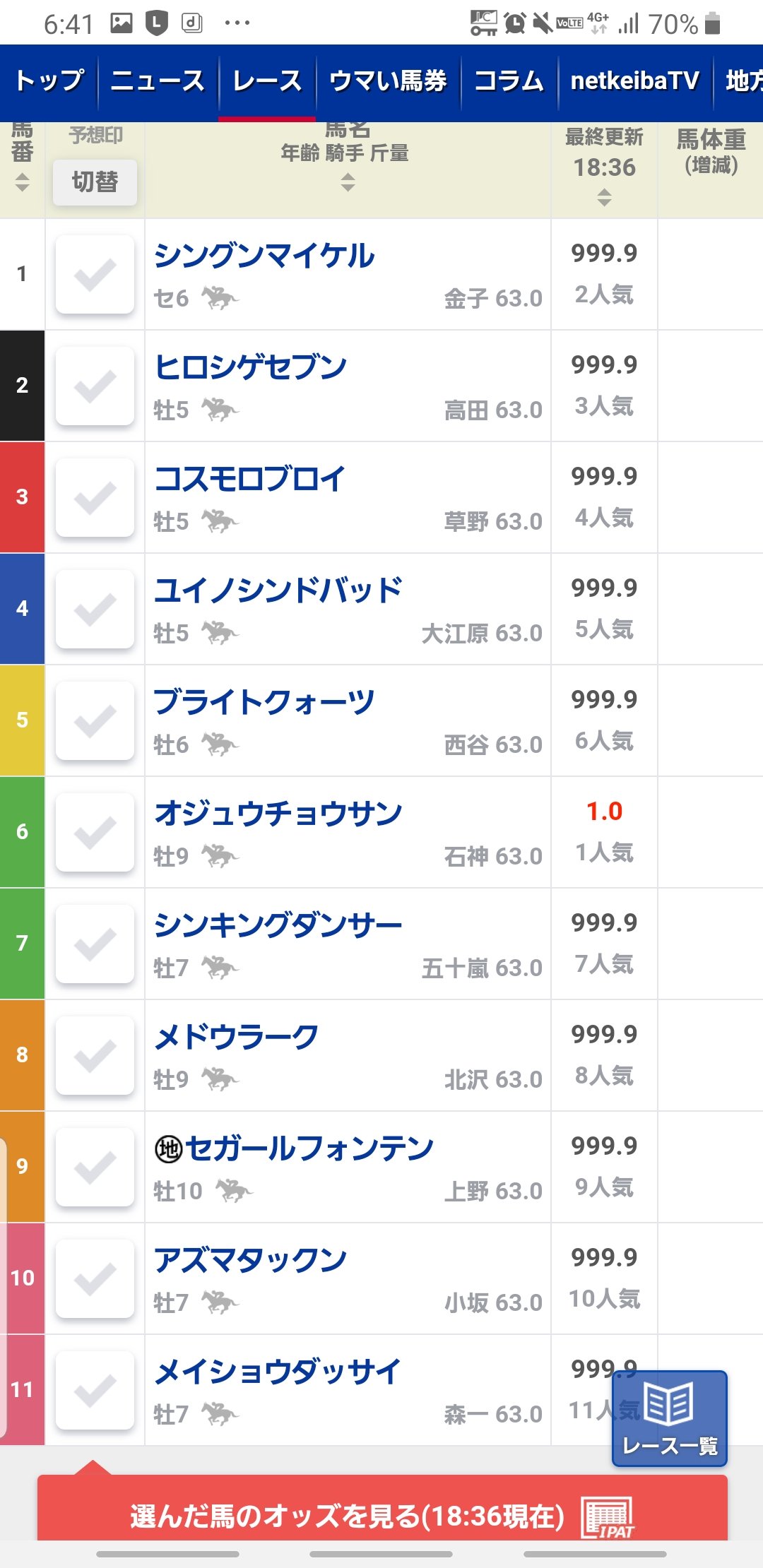Tap the gallery image icon in status bar
Viewport: 763px width, 1568px height.
(122, 23)
